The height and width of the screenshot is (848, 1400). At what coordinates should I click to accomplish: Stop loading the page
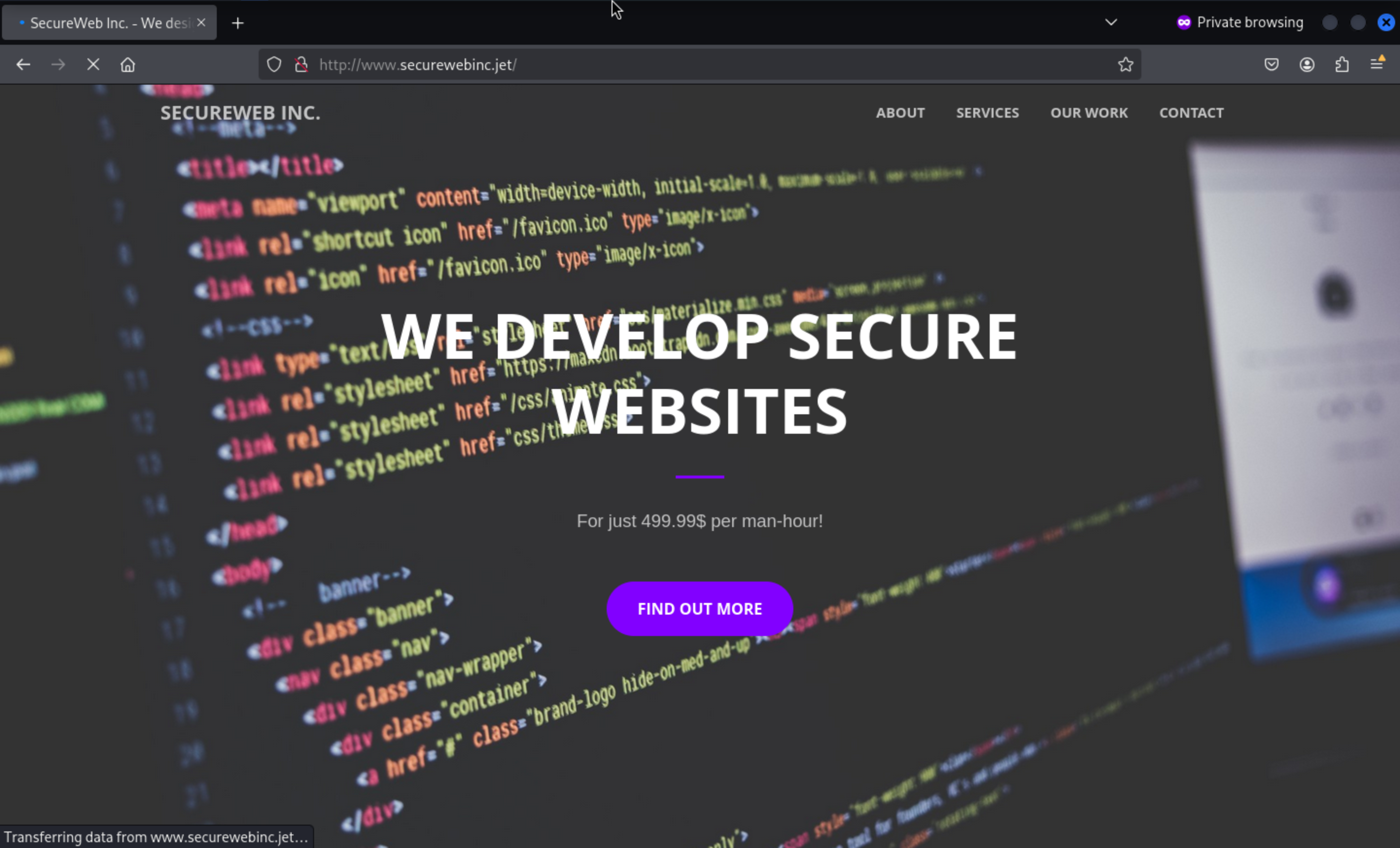tap(93, 65)
